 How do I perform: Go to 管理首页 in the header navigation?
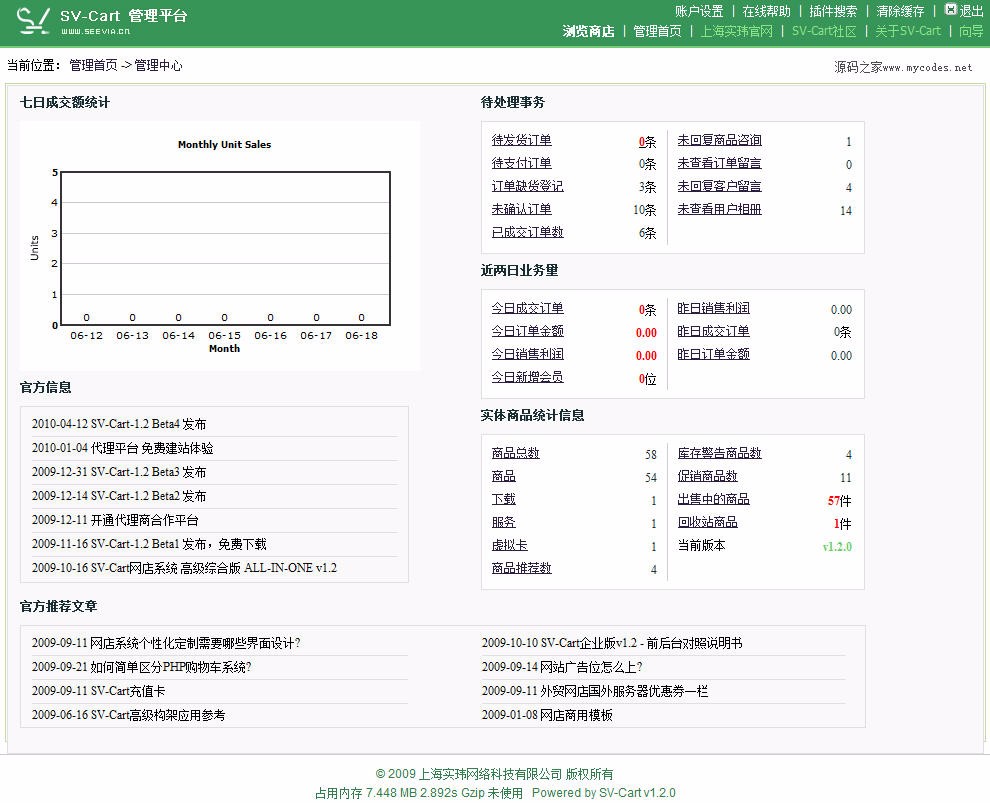(657, 31)
